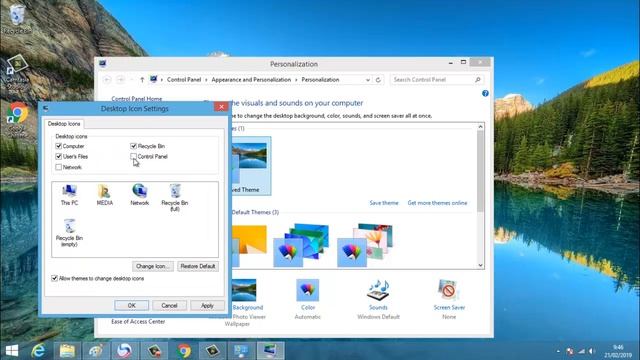Screen dimensions: 640x360
Task: Click the theme list scroll down arrow
Action: (x=480, y=265)
